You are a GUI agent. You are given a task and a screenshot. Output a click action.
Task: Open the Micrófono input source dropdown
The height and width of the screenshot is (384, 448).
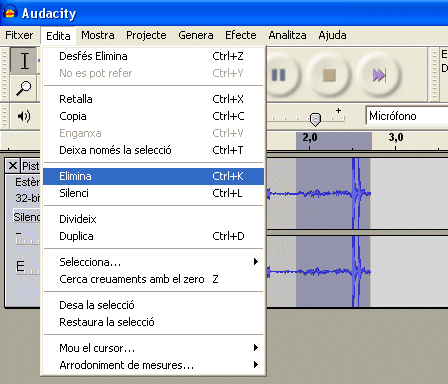click(x=407, y=116)
